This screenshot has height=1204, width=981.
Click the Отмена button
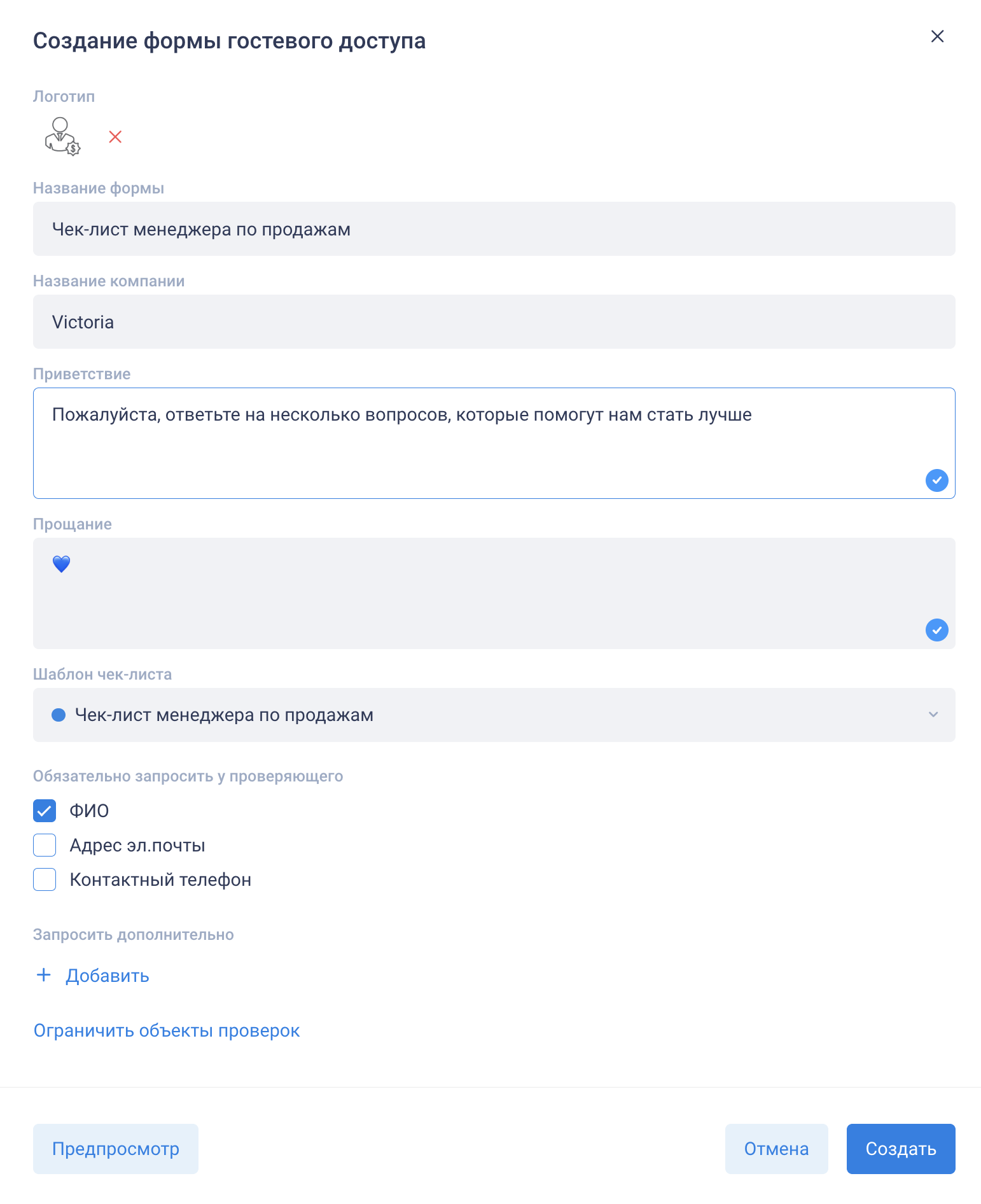tap(776, 1149)
